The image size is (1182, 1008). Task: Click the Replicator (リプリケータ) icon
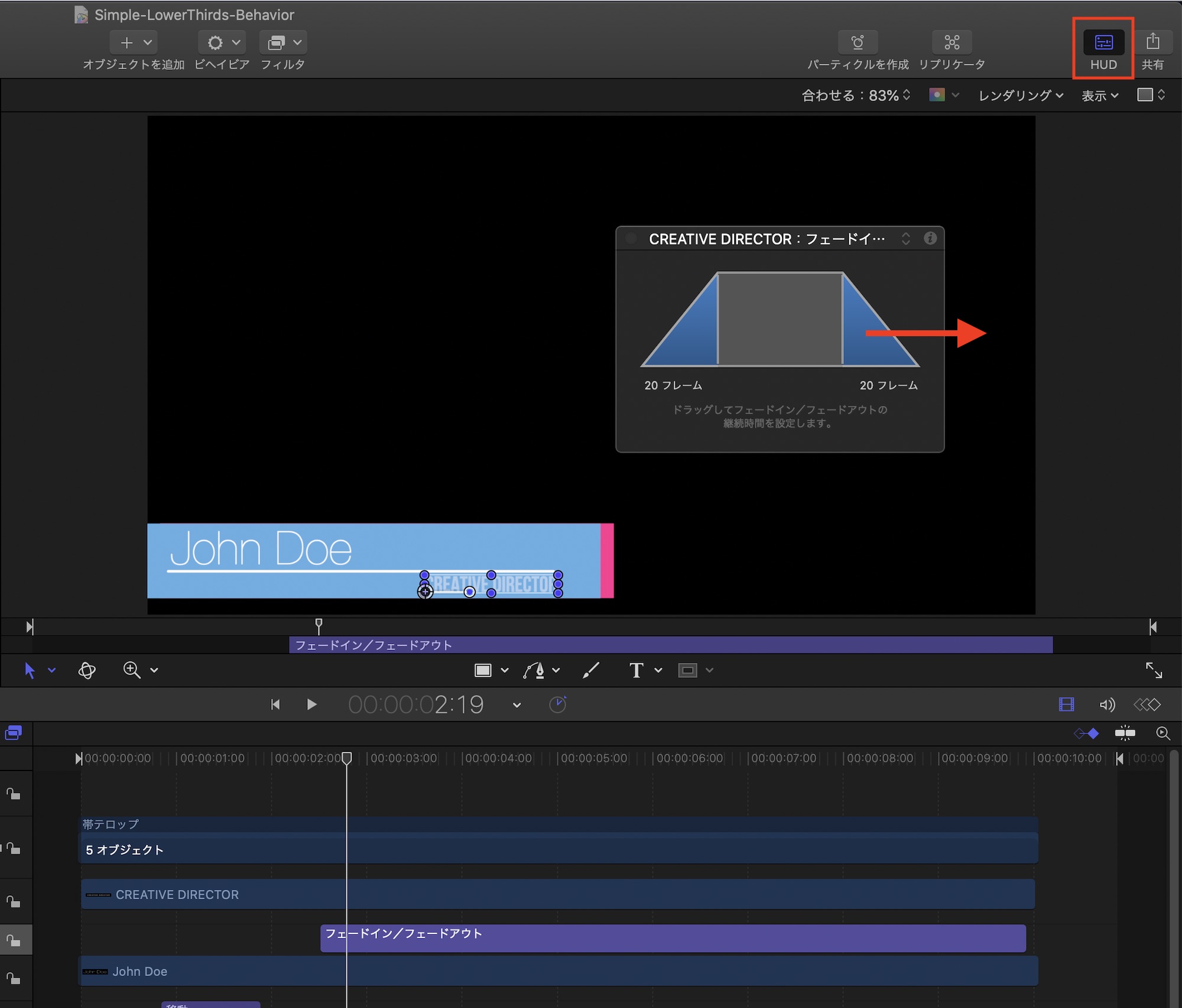[952, 43]
